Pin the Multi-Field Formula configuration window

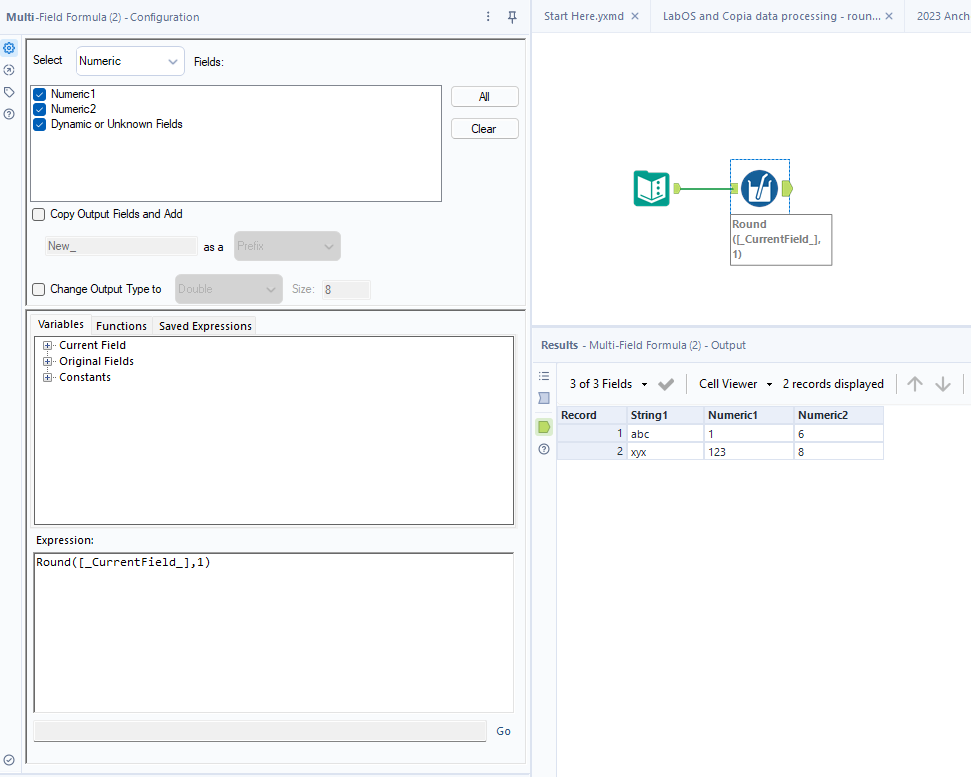512,17
